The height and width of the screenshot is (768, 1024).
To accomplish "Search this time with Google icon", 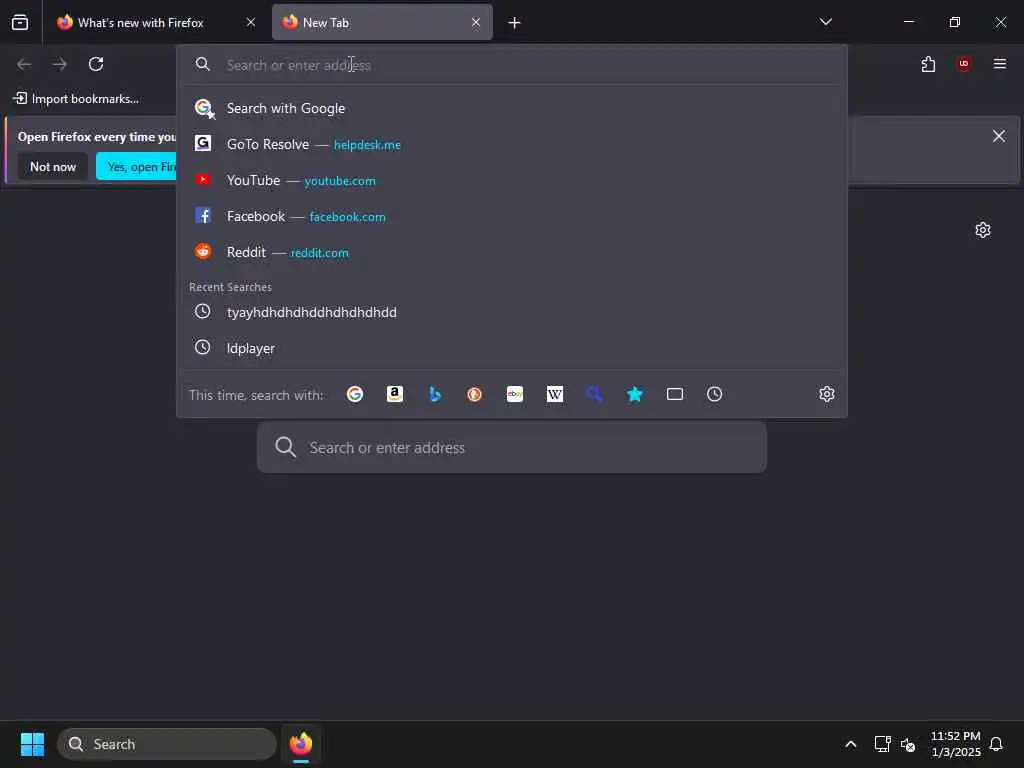I will point(355,394).
